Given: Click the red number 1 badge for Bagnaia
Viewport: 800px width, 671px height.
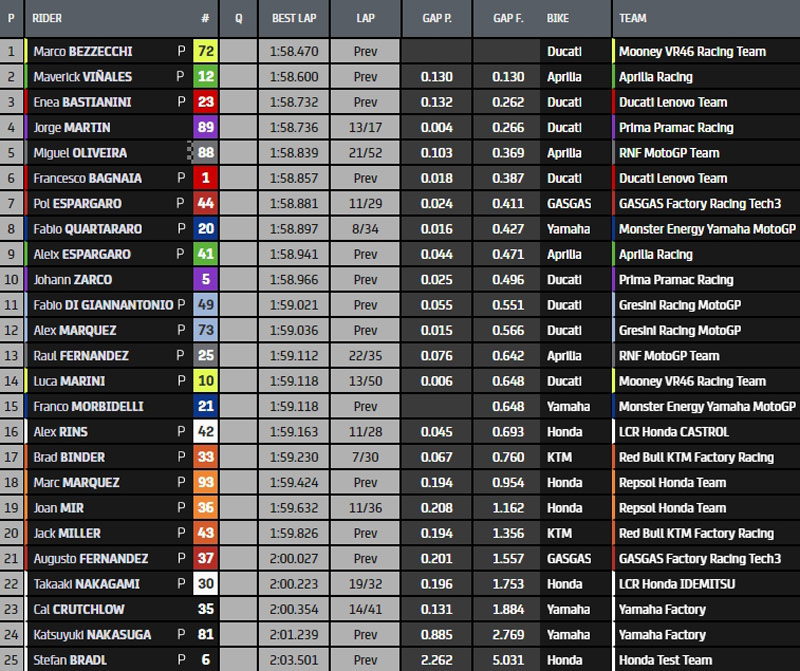Looking at the screenshot, I should tap(206, 178).
